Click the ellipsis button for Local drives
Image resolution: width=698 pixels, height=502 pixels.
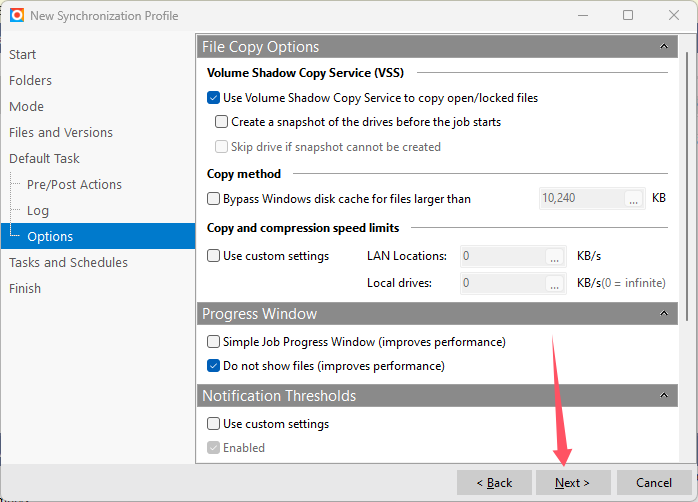555,284
